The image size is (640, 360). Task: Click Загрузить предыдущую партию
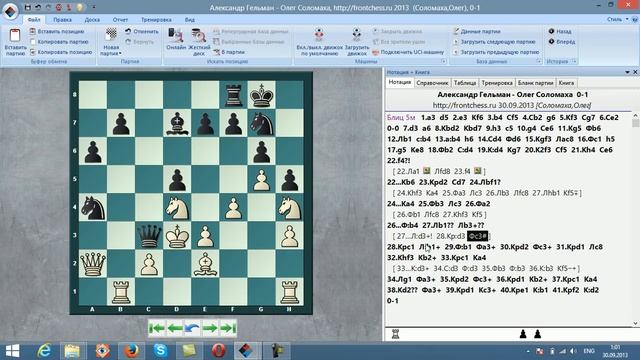click(x=496, y=52)
